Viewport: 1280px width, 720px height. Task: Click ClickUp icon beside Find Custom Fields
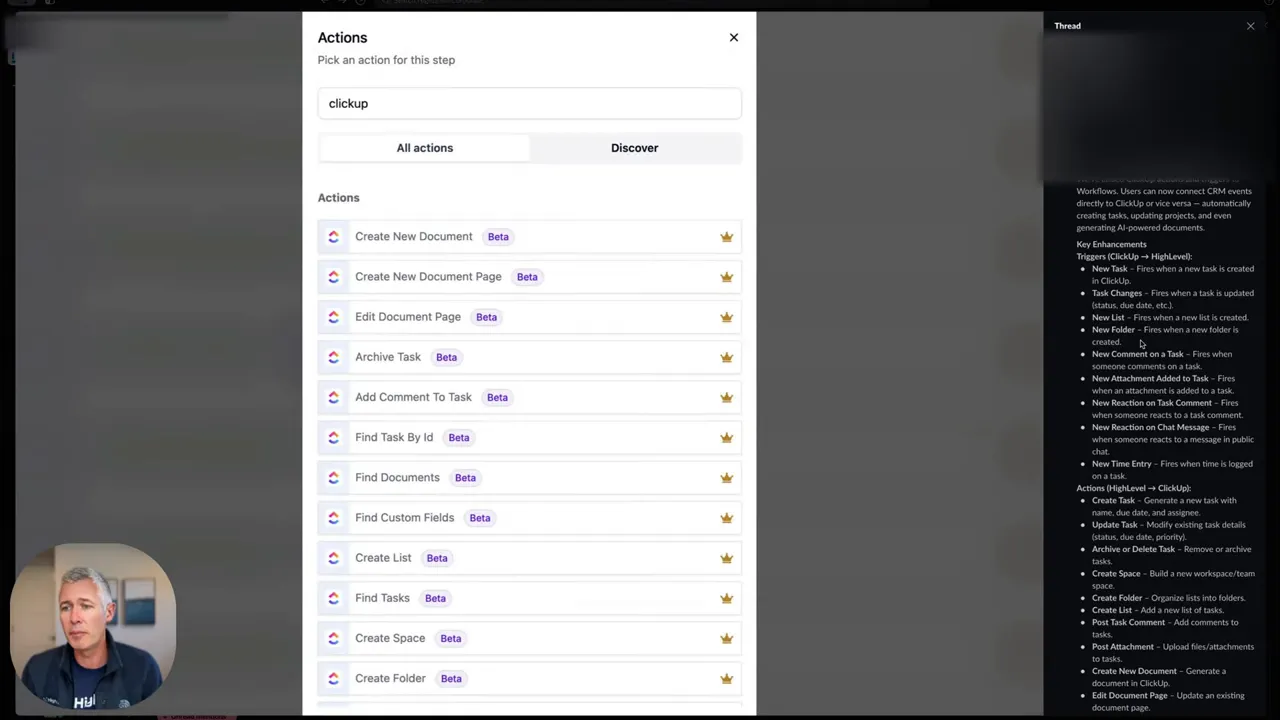333,518
